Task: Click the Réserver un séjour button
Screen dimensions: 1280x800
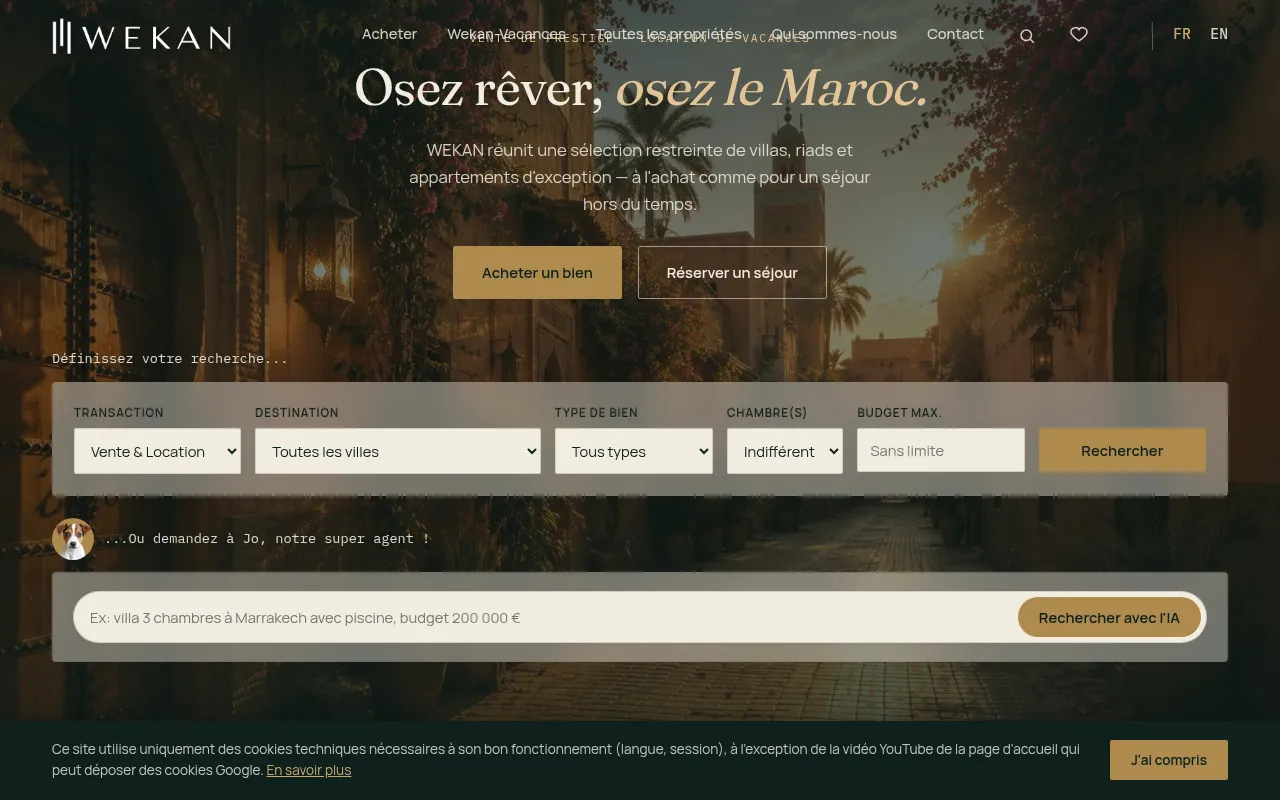Action: [732, 273]
